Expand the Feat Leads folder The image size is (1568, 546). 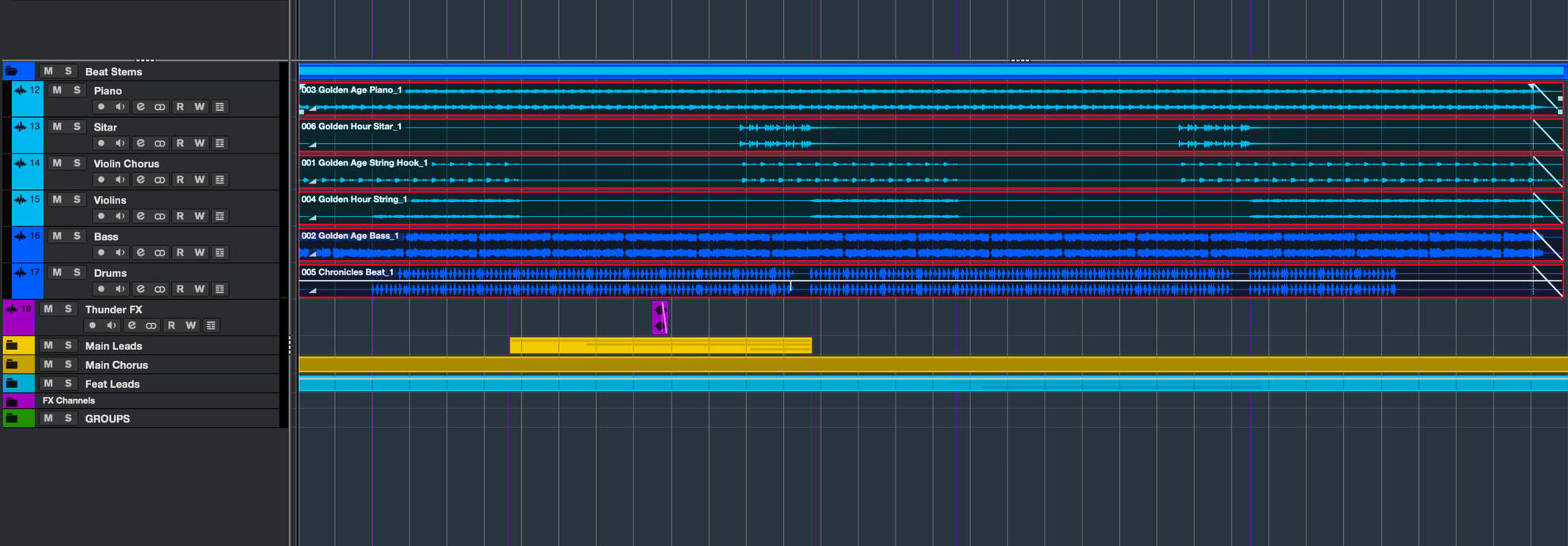click(12, 383)
